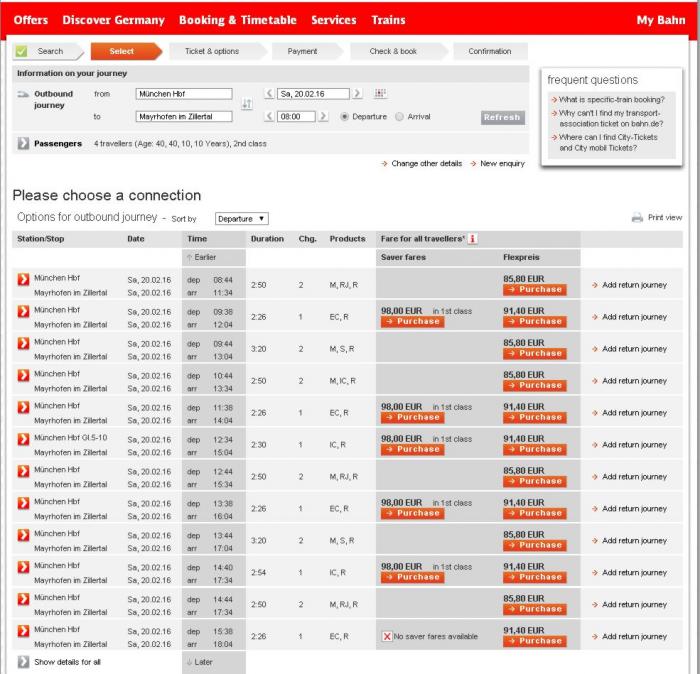Screen dimensions: 700x674
Task: Click the green checkmark Search step icon
Action: pyautogui.click(x=21, y=51)
